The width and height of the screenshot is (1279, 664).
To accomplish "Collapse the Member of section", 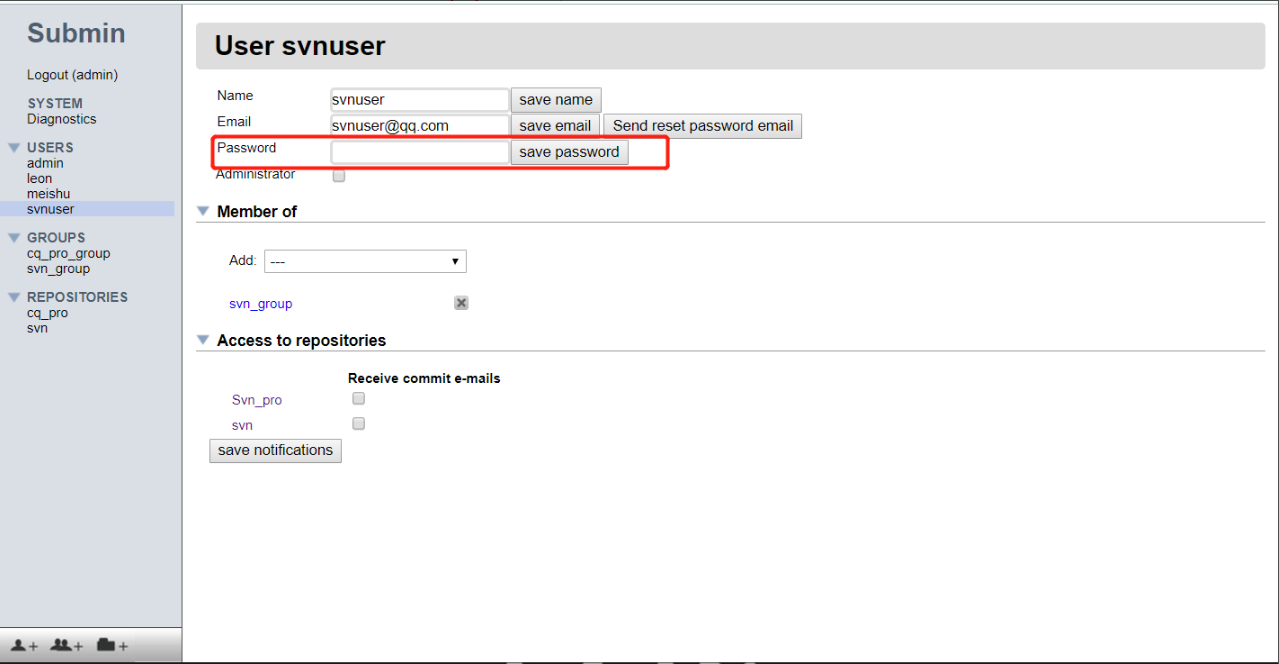I will point(203,210).
